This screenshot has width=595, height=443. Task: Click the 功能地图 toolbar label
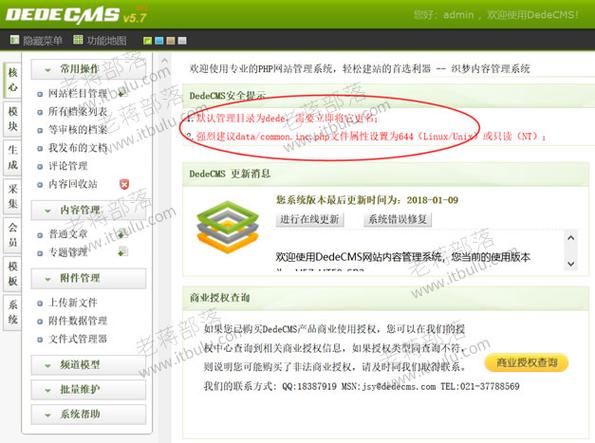coord(106,41)
